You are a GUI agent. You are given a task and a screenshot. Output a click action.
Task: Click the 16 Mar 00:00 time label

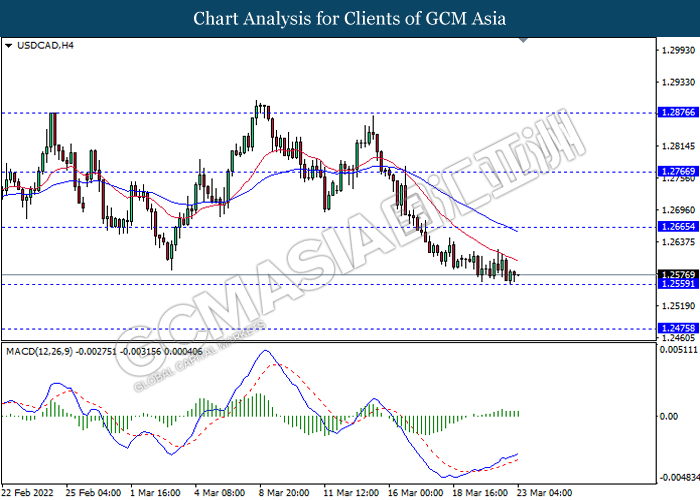point(416,493)
